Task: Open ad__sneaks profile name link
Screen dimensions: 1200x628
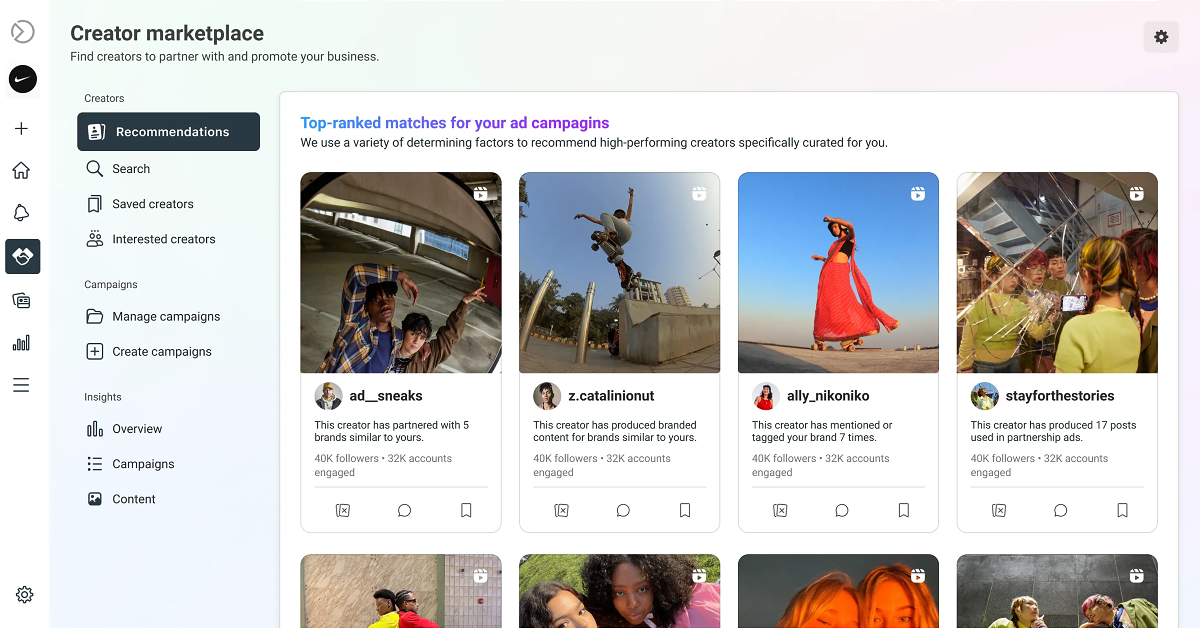Action: point(386,396)
